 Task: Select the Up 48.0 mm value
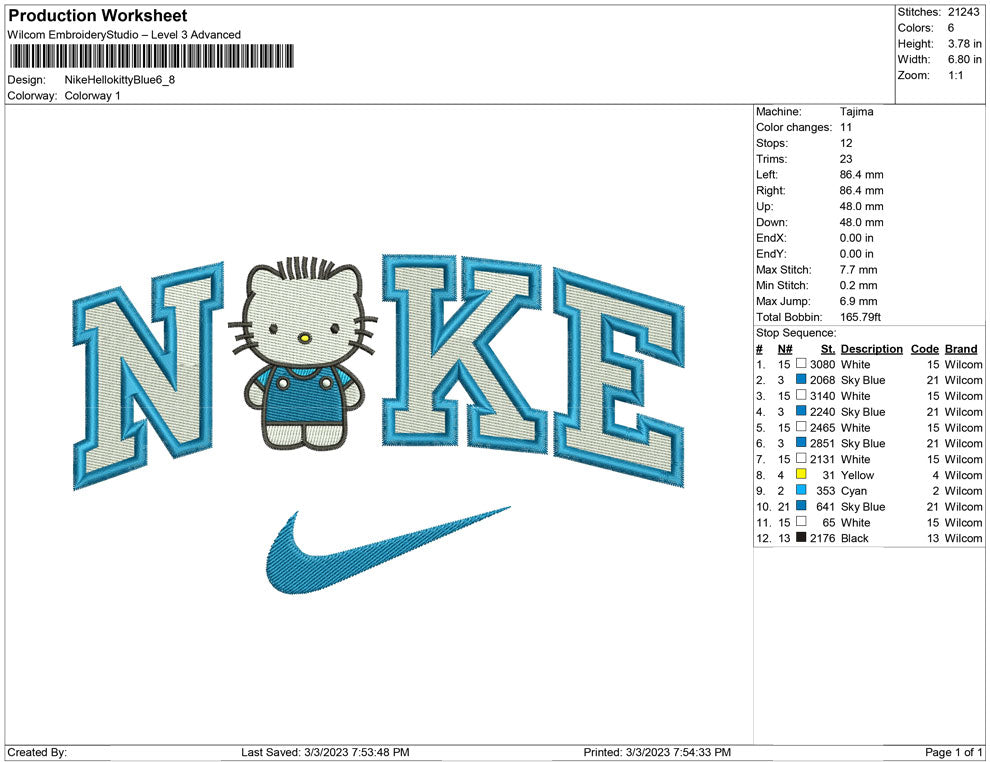[861, 206]
